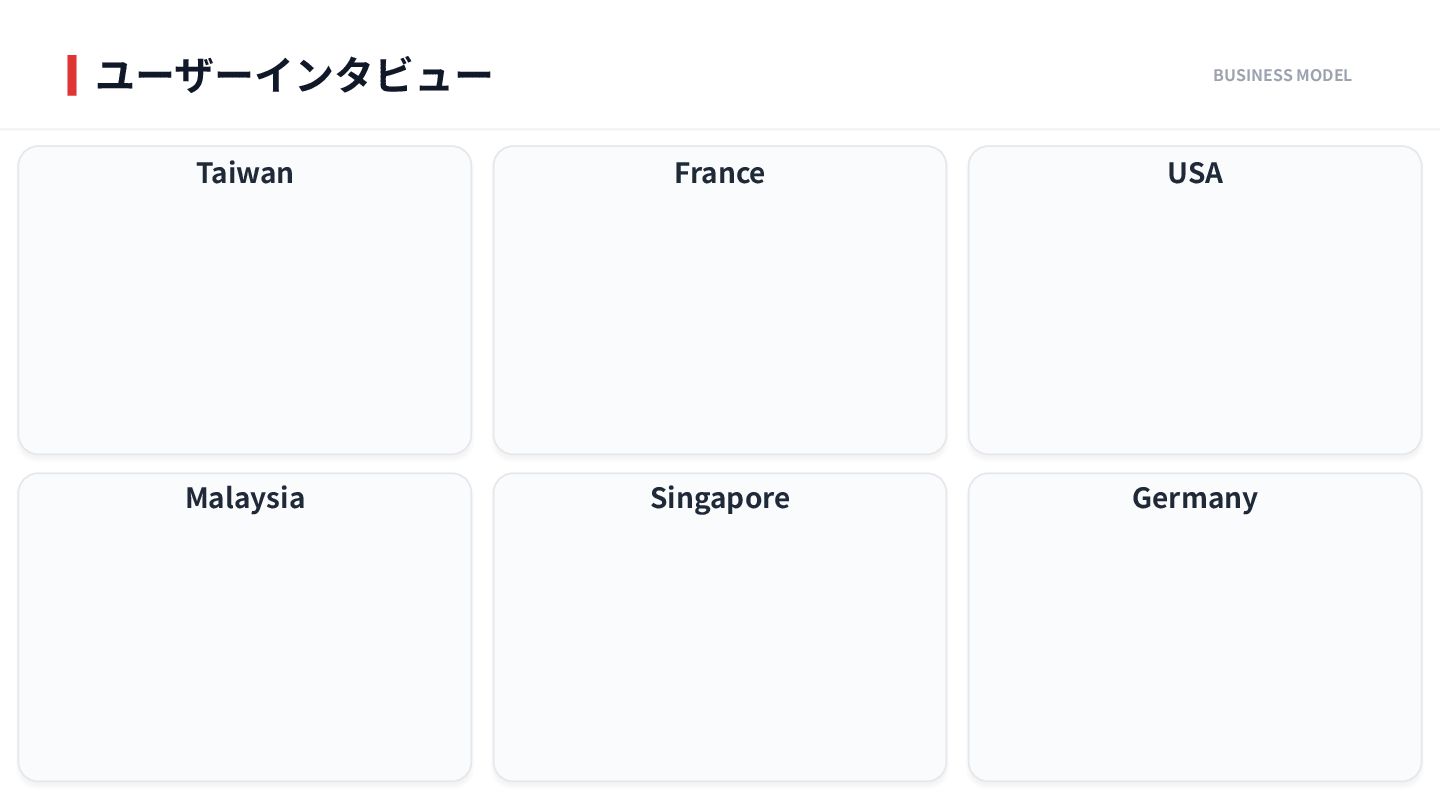Click blank area inside USA card
This screenshot has height=810, width=1440.
[1194, 320]
